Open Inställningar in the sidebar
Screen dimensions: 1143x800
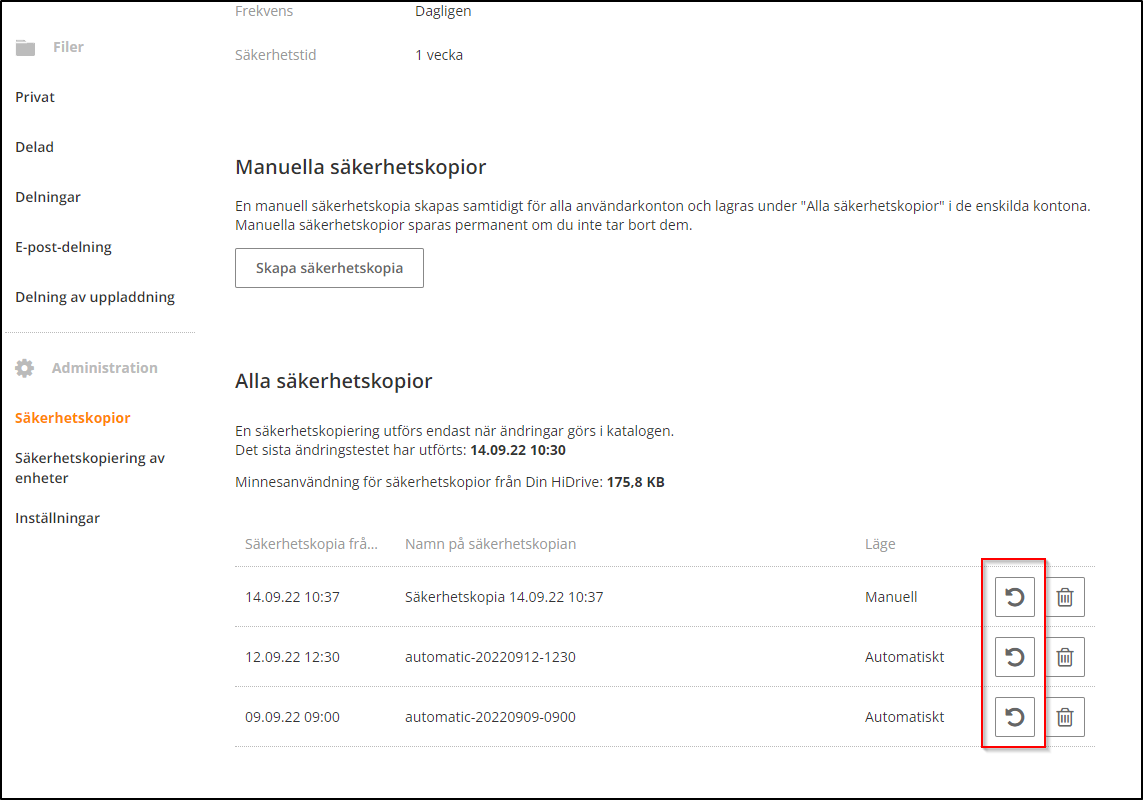57,518
